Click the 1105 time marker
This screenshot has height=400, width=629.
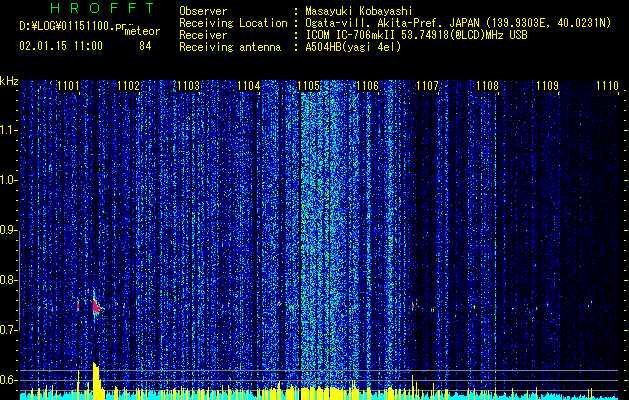coord(308,85)
